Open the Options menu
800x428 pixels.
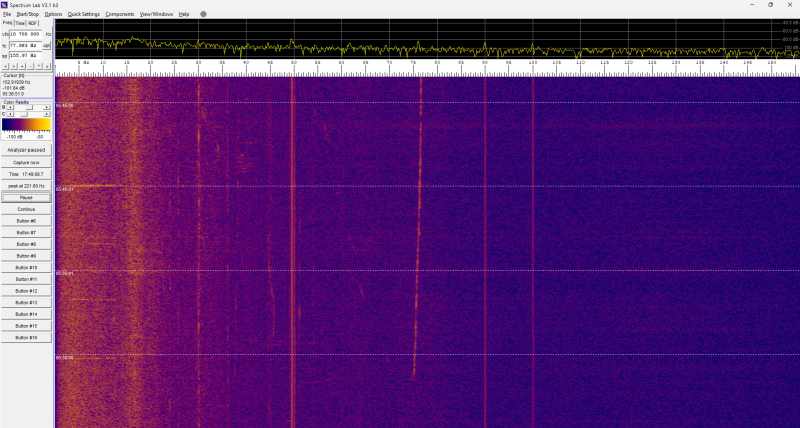[x=53, y=14]
